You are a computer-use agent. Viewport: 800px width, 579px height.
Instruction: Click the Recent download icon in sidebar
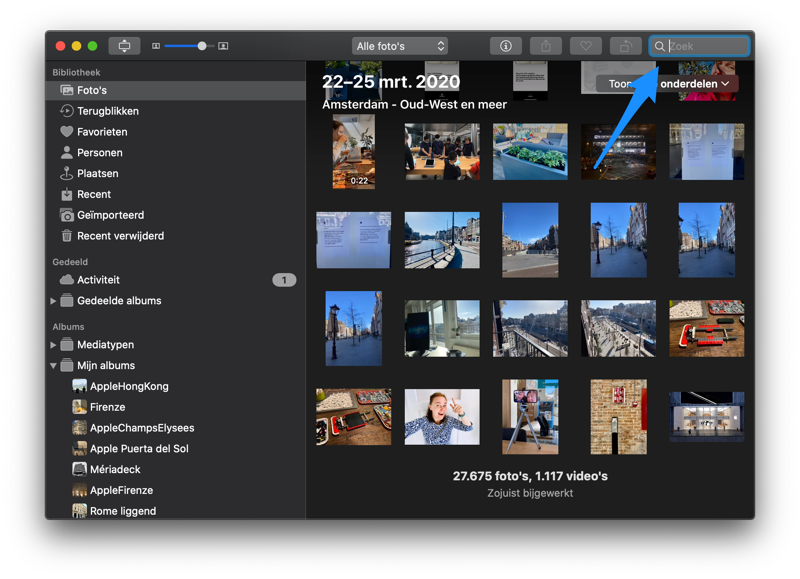coord(66,194)
